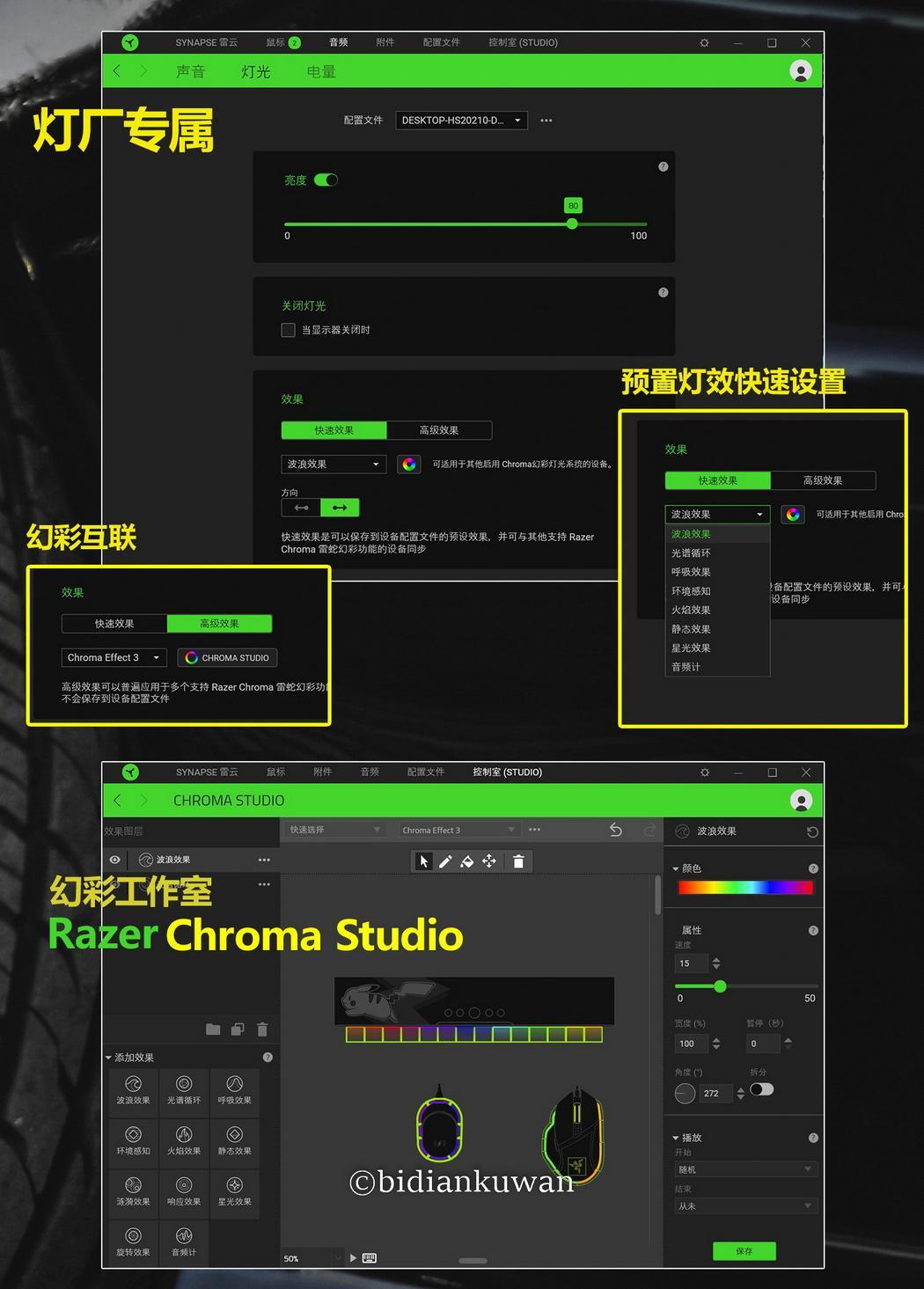
Task: Open the Chroma Effect 3 dropdown in the Chroma Studio toolbar
Action: pyautogui.click(x=458, y=830)
